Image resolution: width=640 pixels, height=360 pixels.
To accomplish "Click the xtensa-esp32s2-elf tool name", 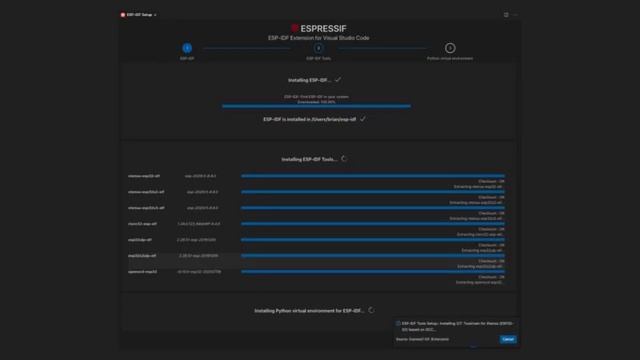I will click(x=146, y=192).
